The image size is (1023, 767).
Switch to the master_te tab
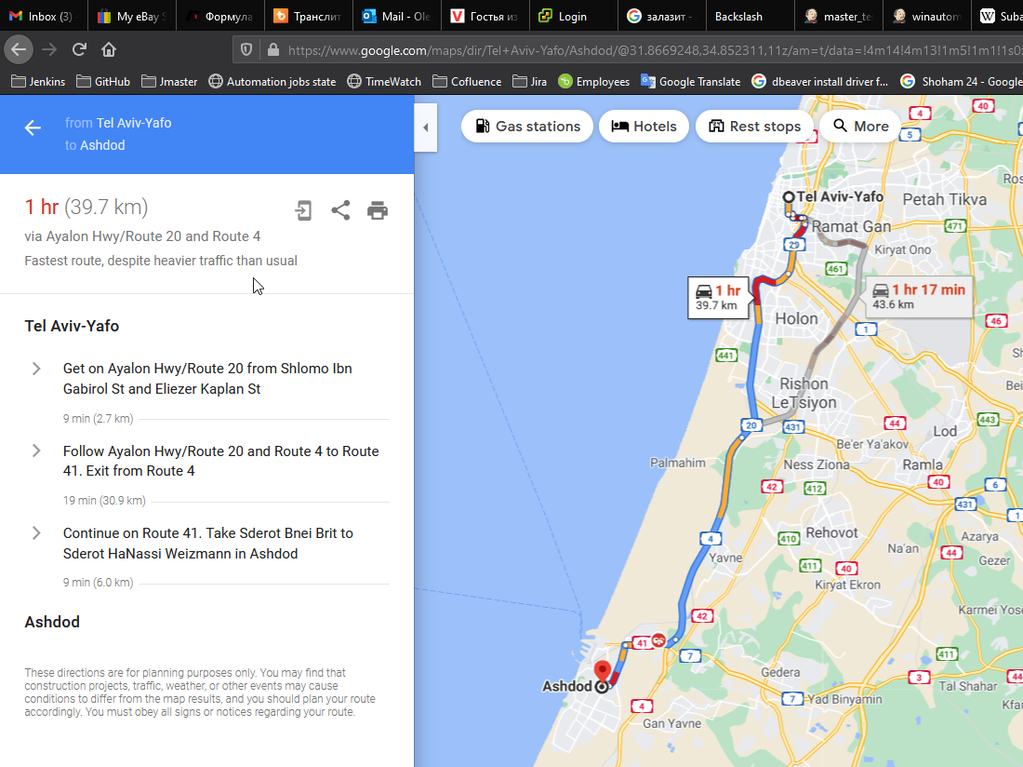[838, 16]
